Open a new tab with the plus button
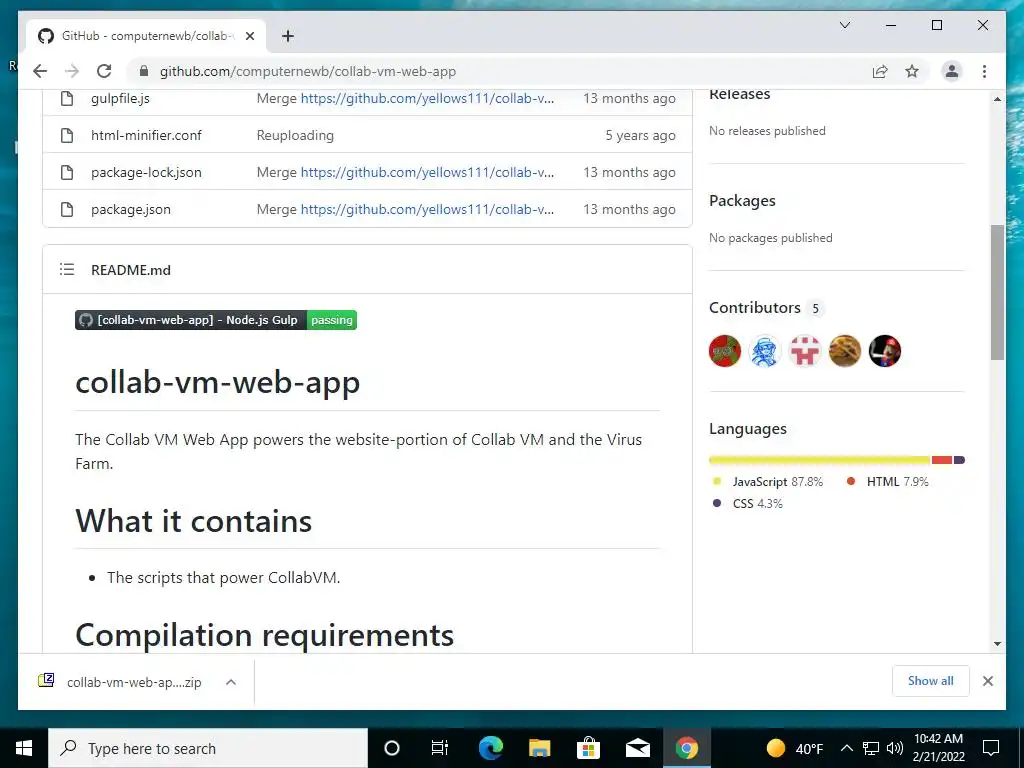This screenshot has width=1024, height=768. point(287,36)
